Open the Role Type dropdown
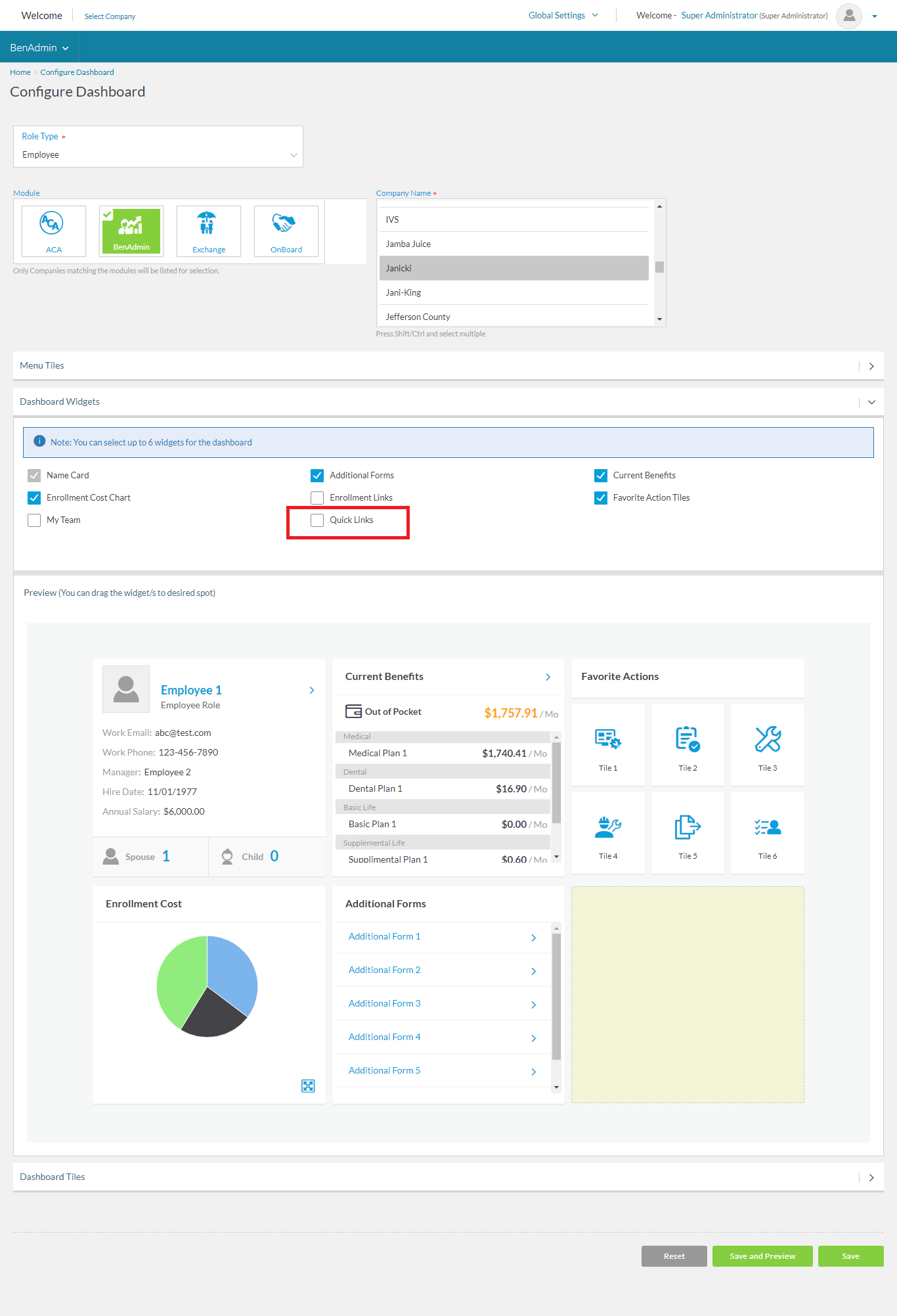Image resolution: width=897 pixels, height=1316 pixels. [x=158, y=155]
